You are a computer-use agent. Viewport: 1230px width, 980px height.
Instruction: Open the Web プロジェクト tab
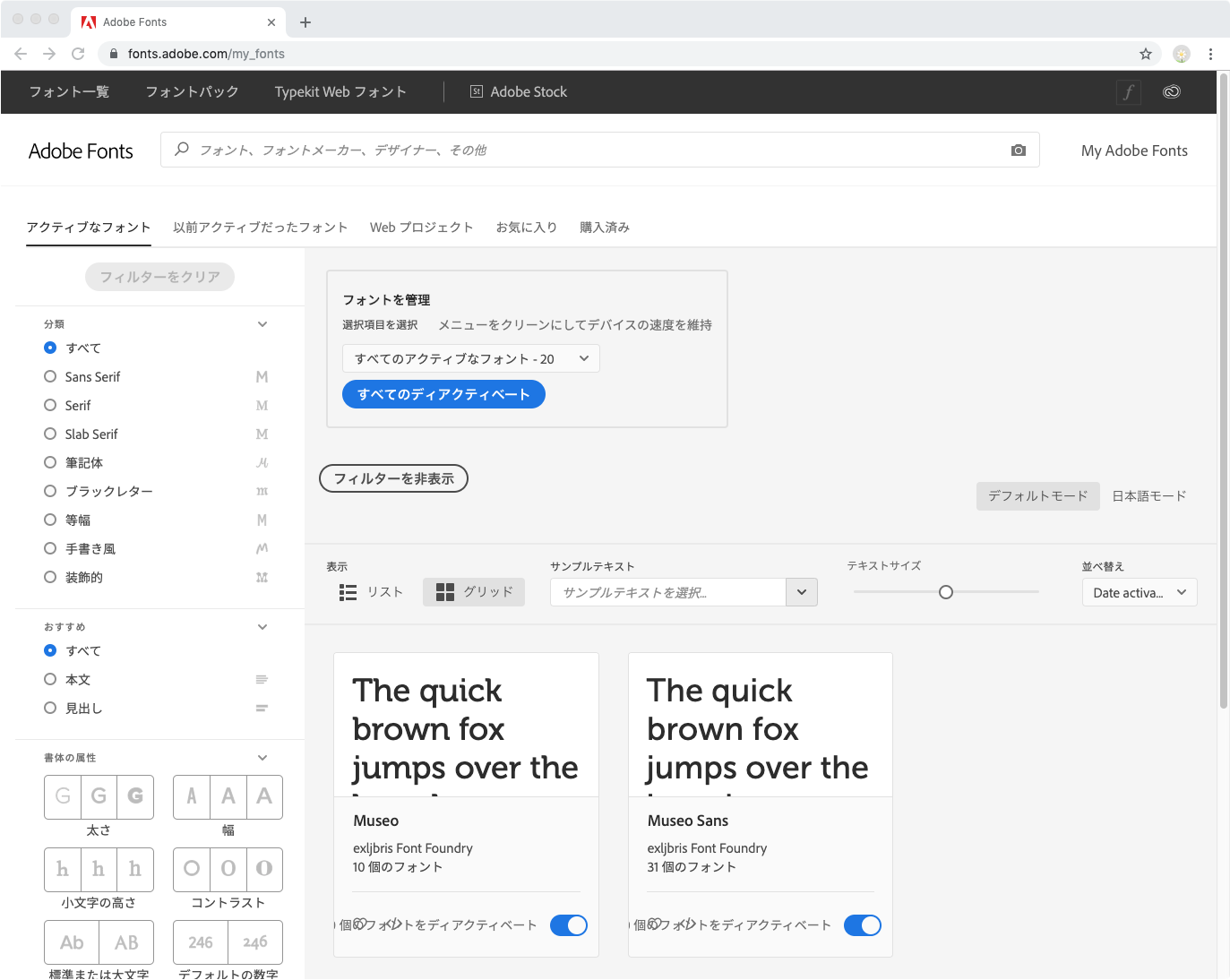pyautogui.click(x=422, y=228)
